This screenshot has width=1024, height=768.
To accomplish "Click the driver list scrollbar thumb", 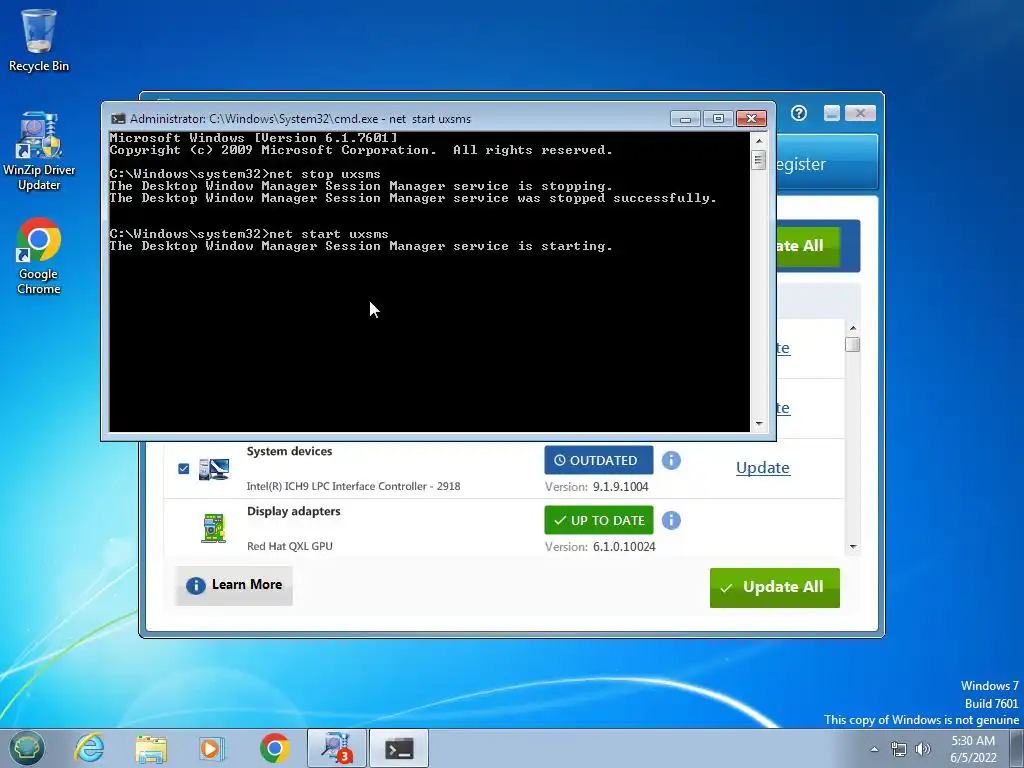I will point(852,345).
